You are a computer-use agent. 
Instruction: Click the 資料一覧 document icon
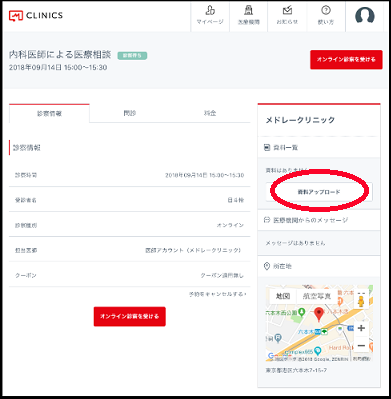(x=267, y=147)
